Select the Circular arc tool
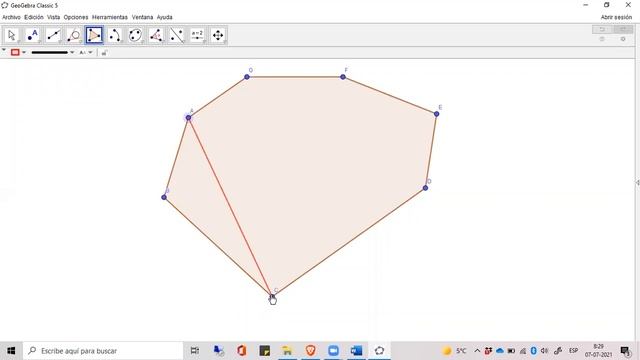This screenshot has height=360, width=640. (115, 35)
